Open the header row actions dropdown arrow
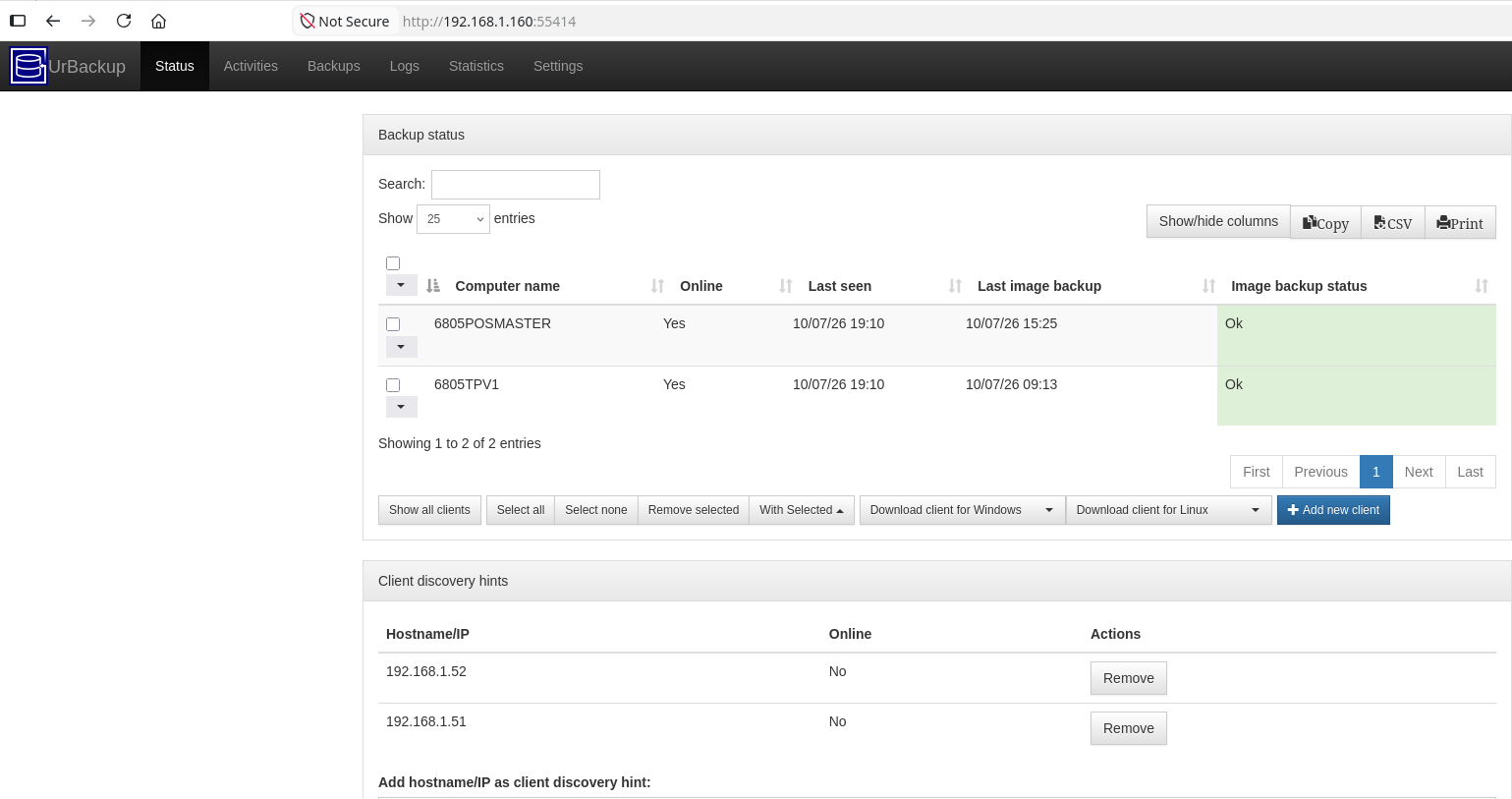 (x=401, y=285)
